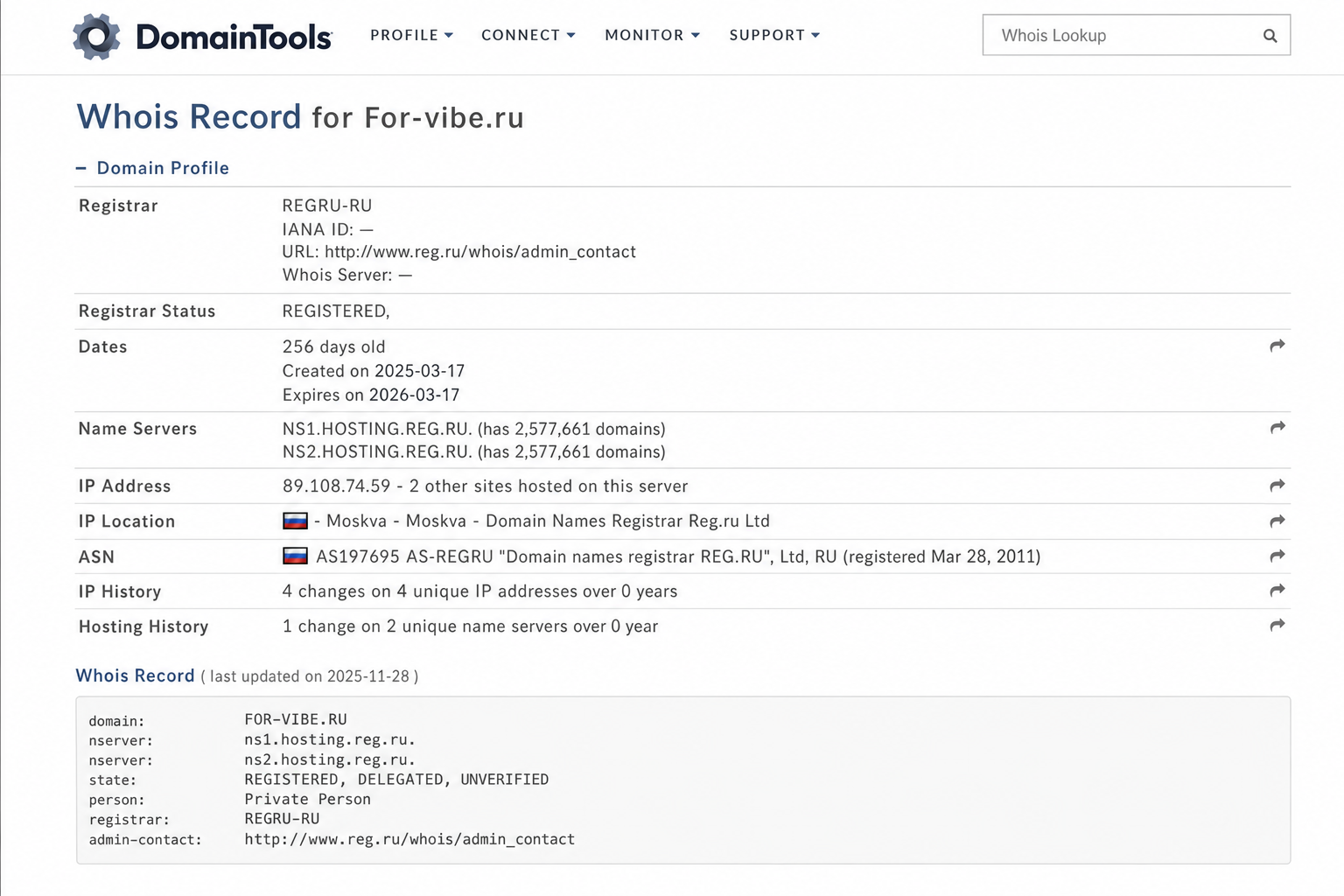Click the share arrow in Dates row
This screenshot has height=896, width=1344.
[1277, 346]
